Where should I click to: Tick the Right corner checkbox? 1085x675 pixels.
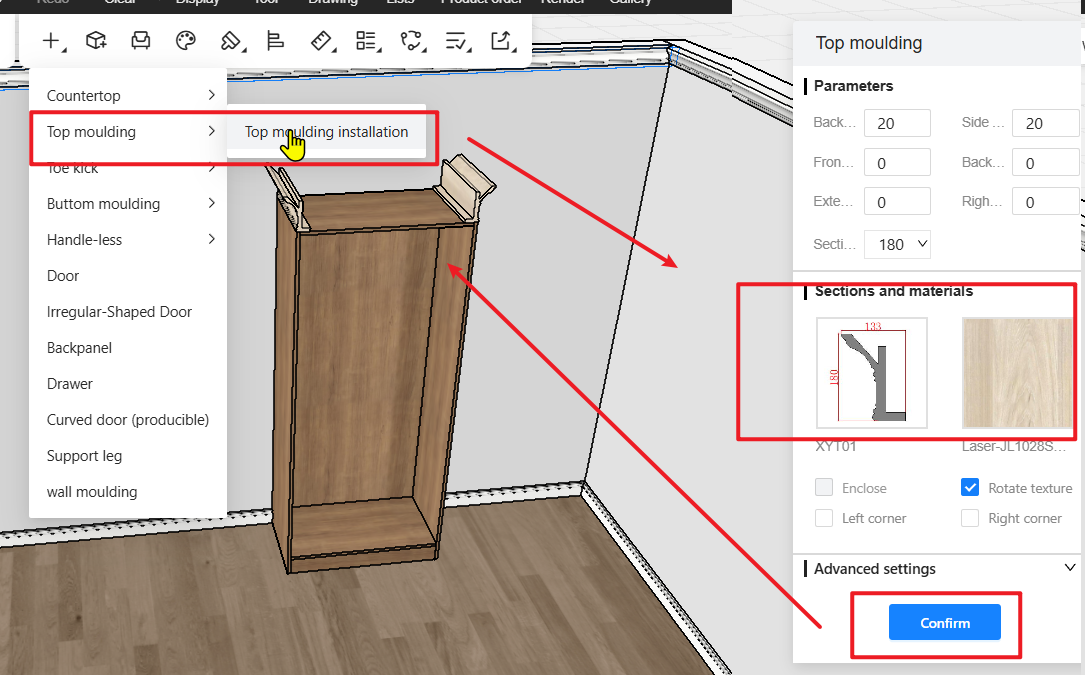(x=969, y=518)
